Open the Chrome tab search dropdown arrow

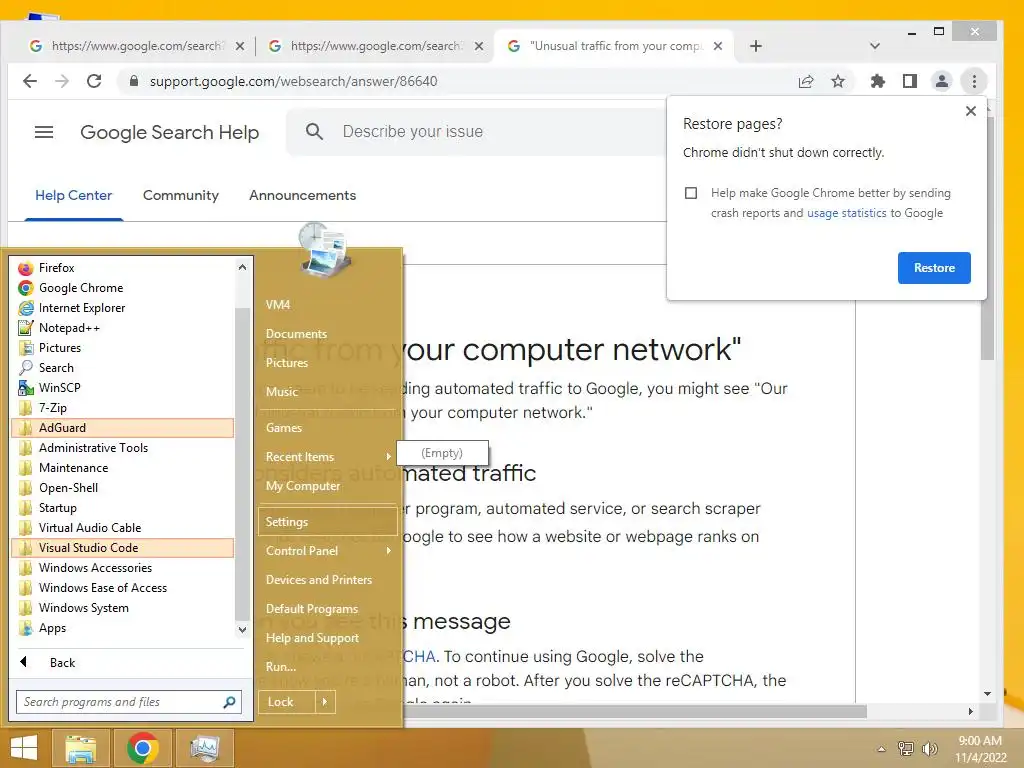[x=875, y=46]
